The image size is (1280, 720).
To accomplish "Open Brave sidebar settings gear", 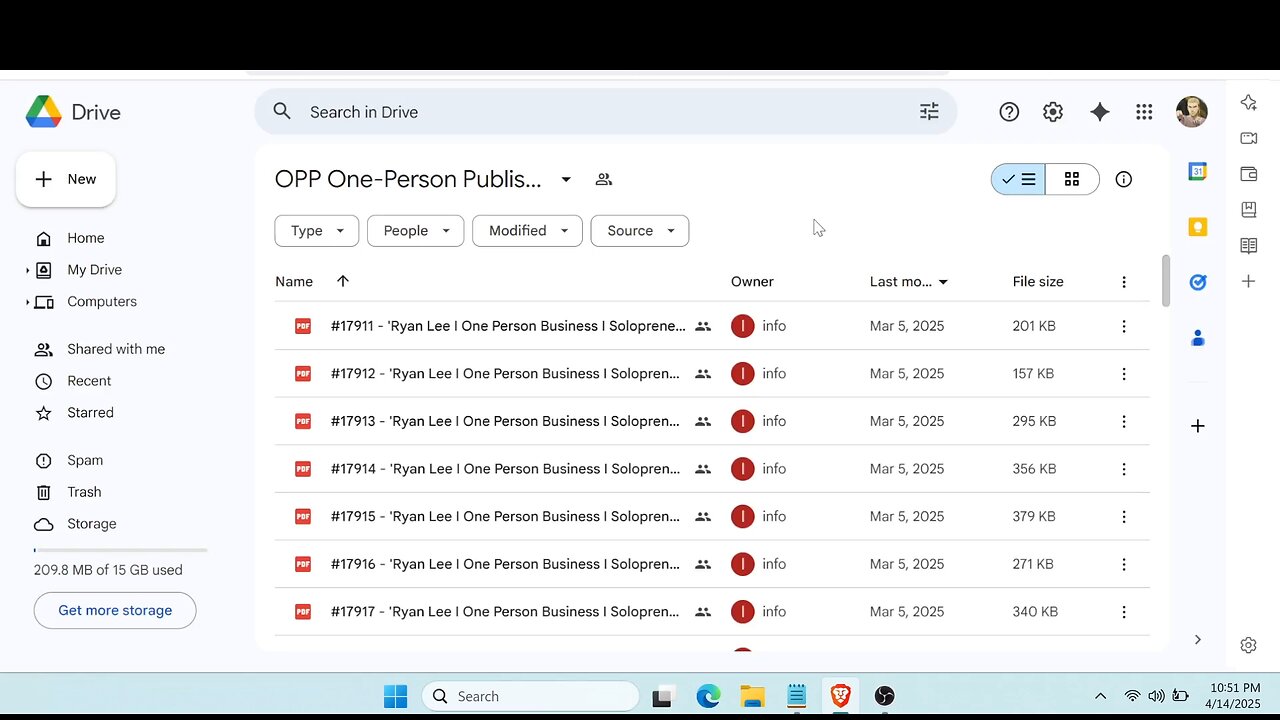I will point(1248,645).
